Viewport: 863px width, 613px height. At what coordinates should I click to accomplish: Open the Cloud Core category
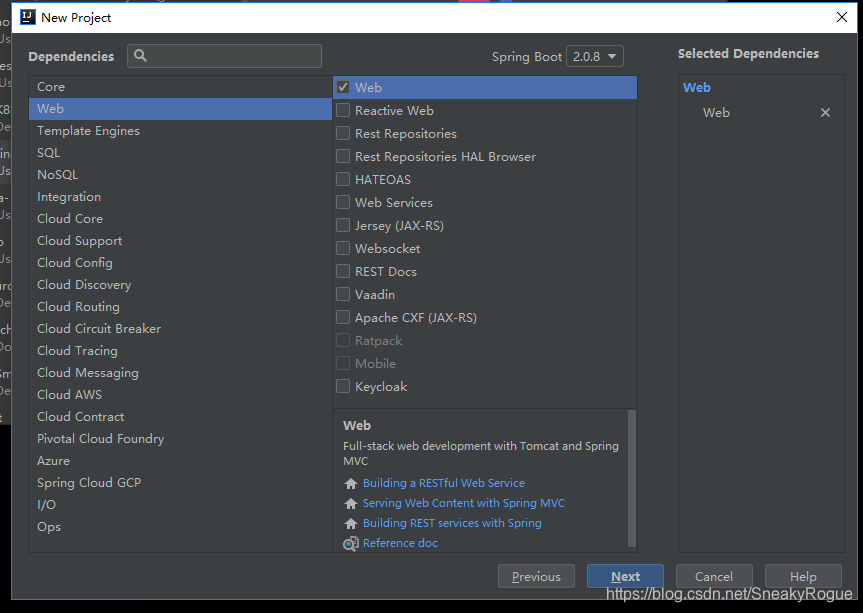[180, 219]
